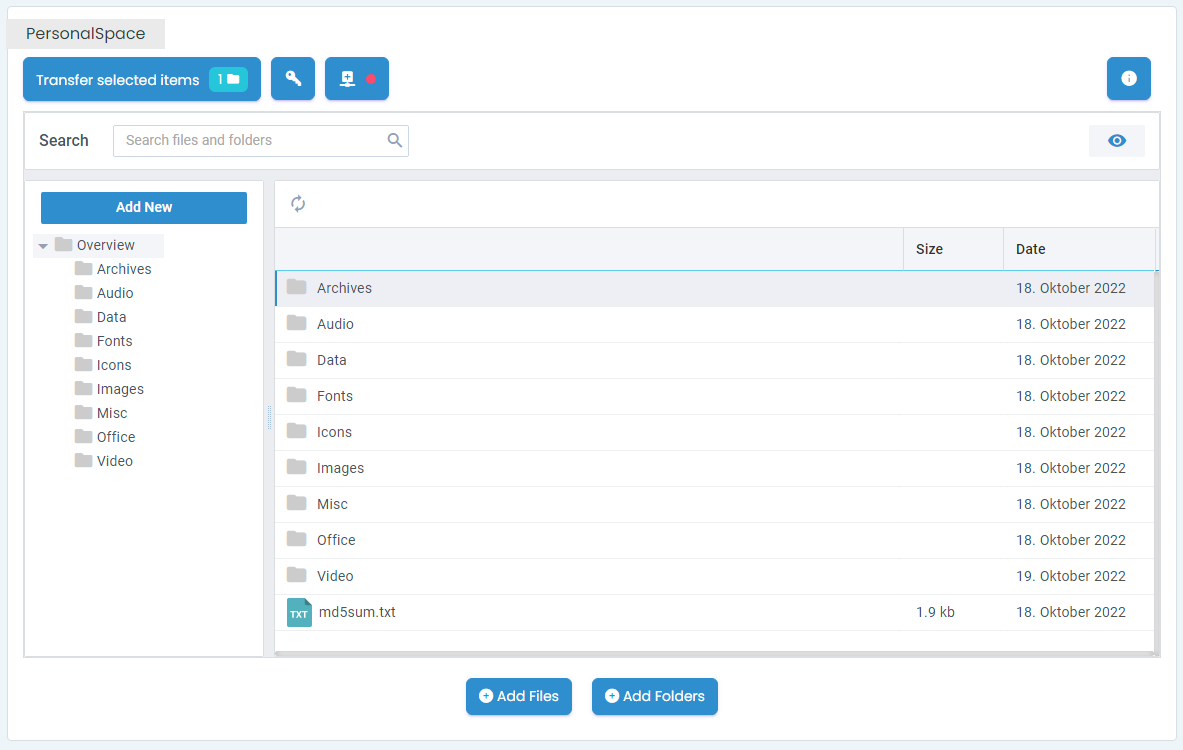Click the Add Folders button
The height and width of the screenshot is (750, 1183).
[654, 696]
